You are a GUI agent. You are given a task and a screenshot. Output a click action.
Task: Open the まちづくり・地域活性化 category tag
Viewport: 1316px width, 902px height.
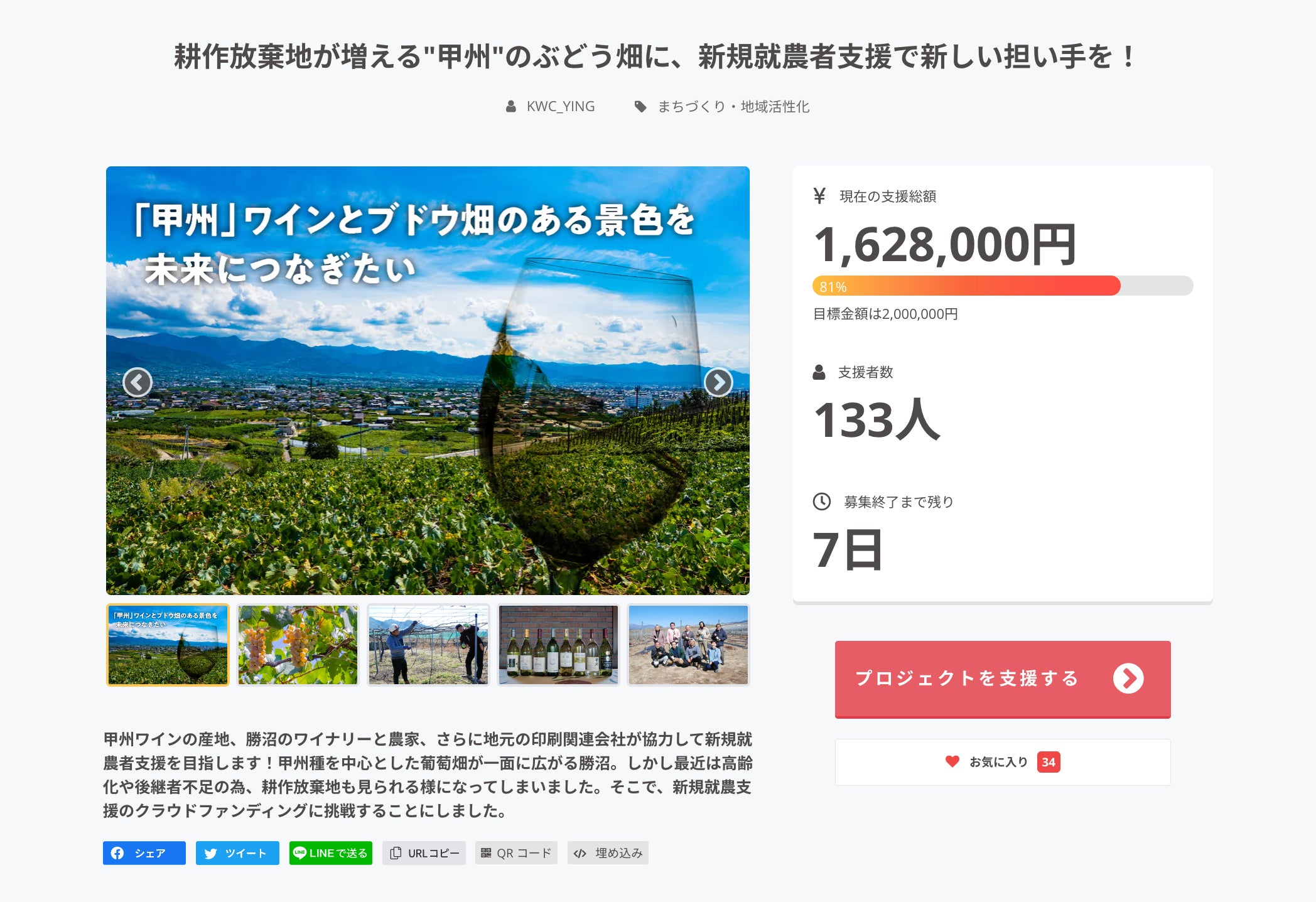tap(733, 107)
